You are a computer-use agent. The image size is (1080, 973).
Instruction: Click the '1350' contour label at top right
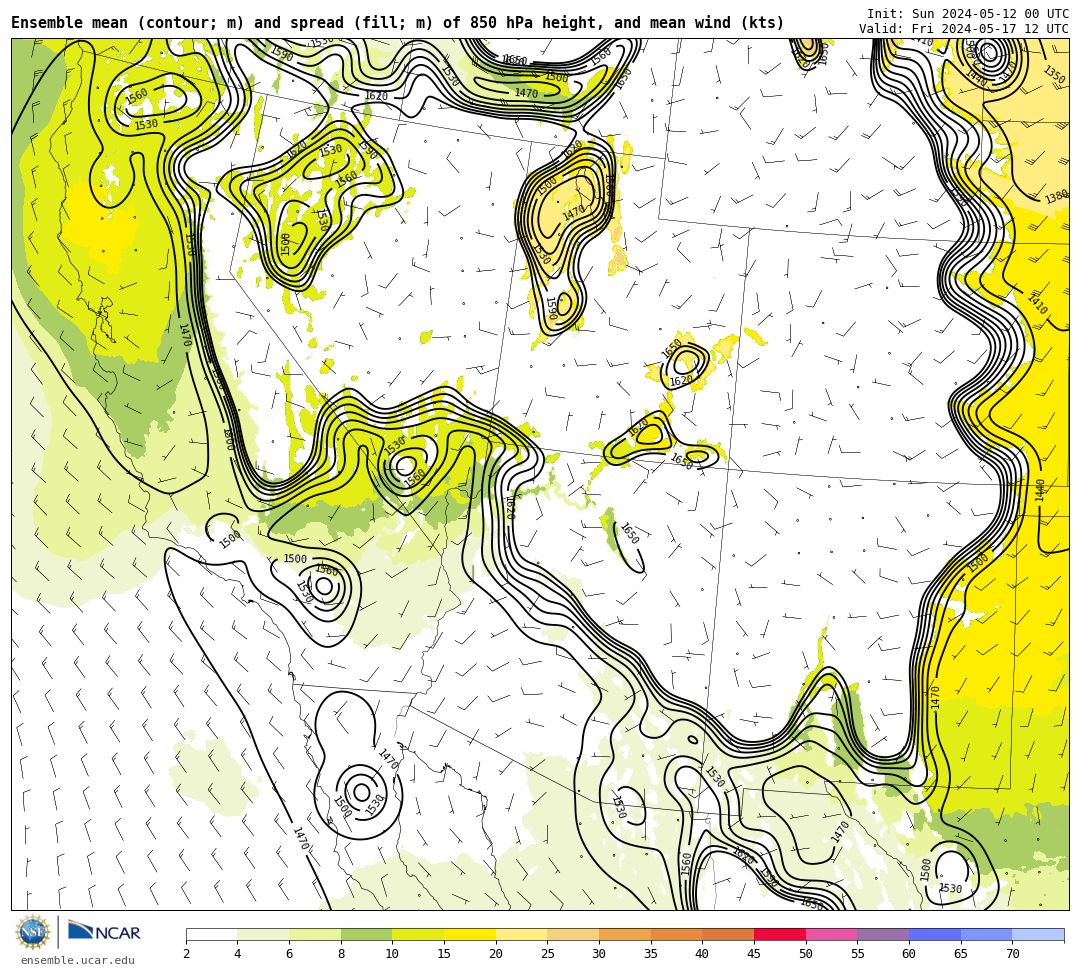[1054, 74]
